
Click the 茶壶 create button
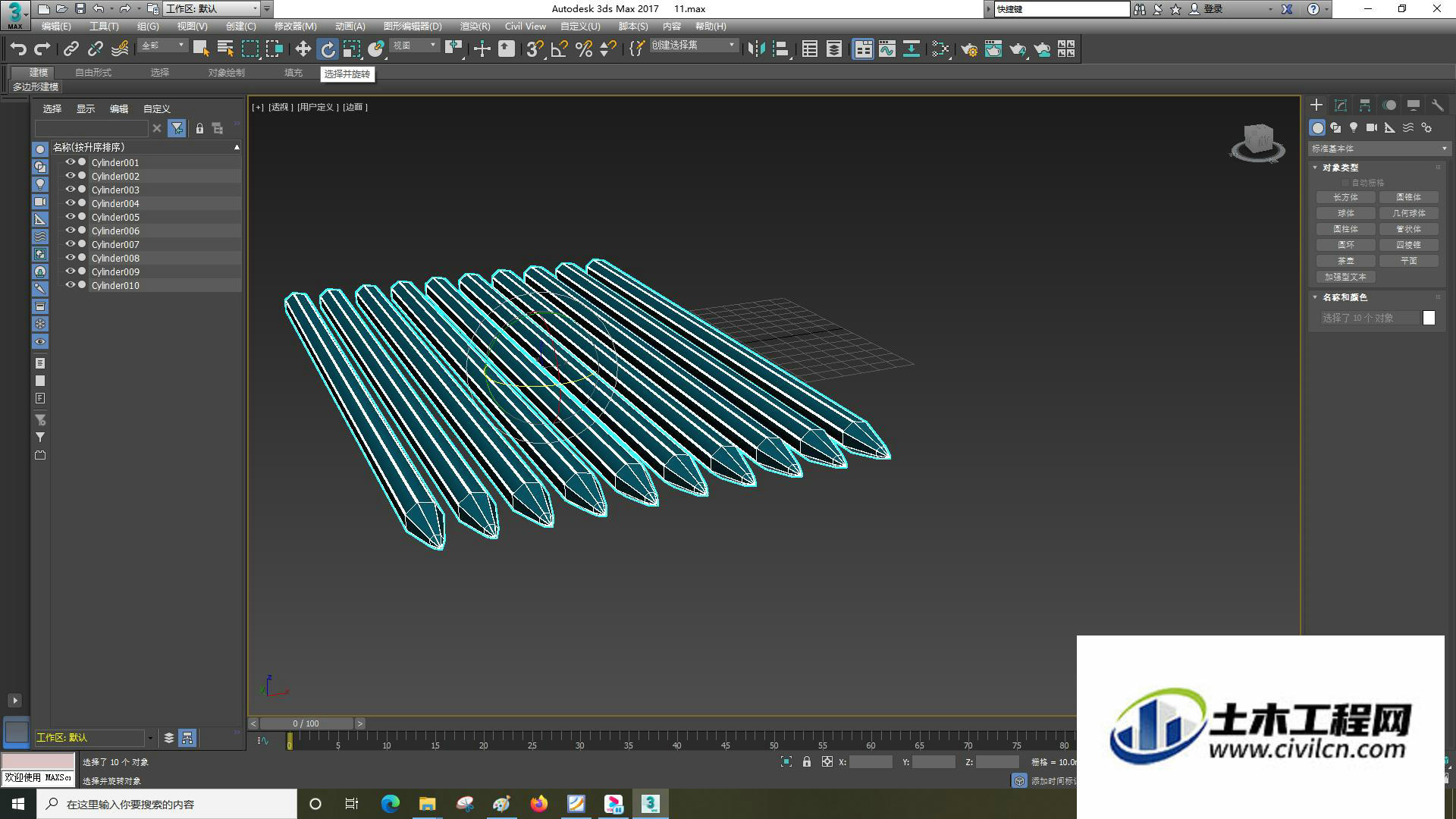click(1345, 261)
